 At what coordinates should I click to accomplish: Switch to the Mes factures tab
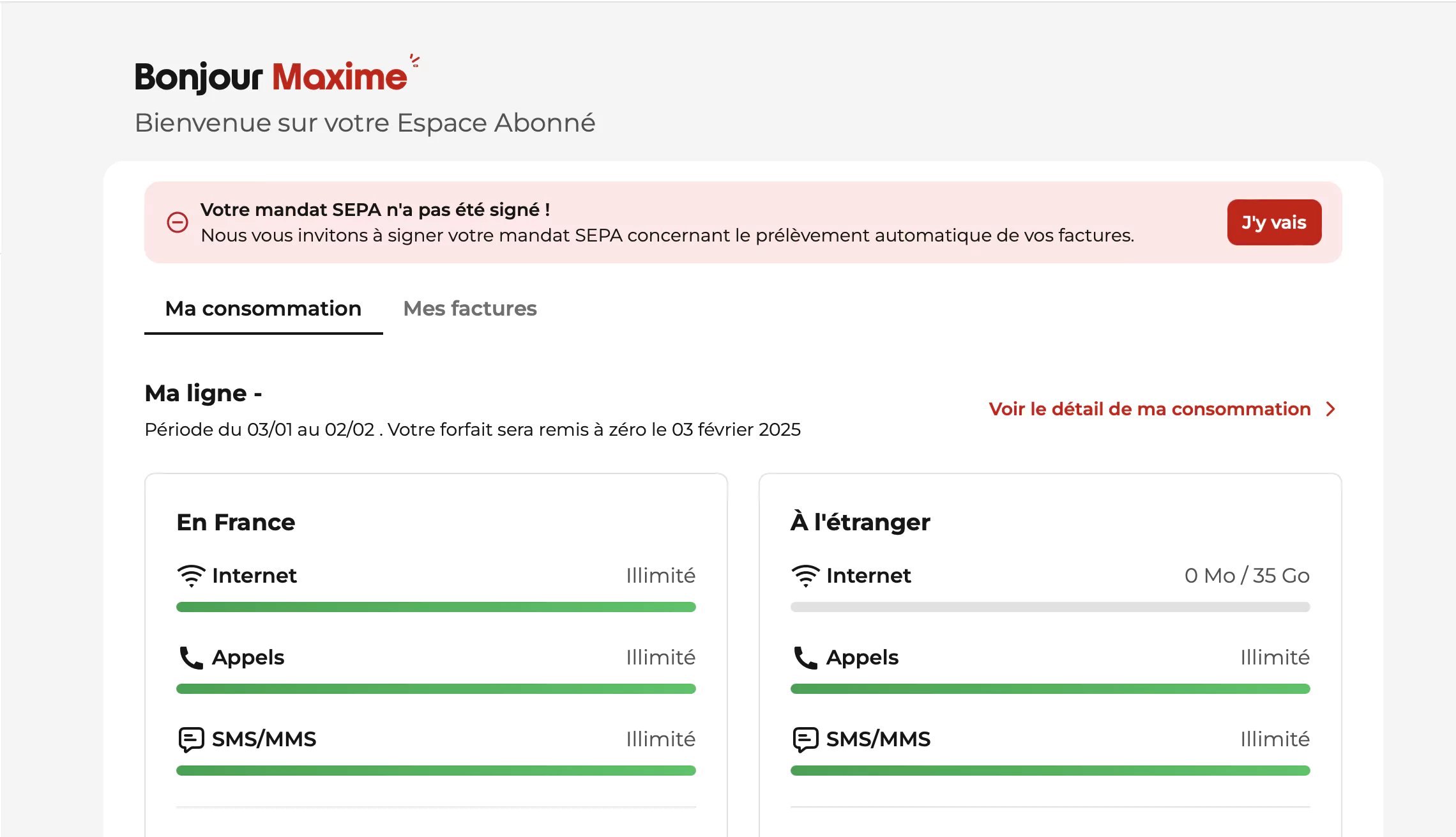[x=470, y=309]
